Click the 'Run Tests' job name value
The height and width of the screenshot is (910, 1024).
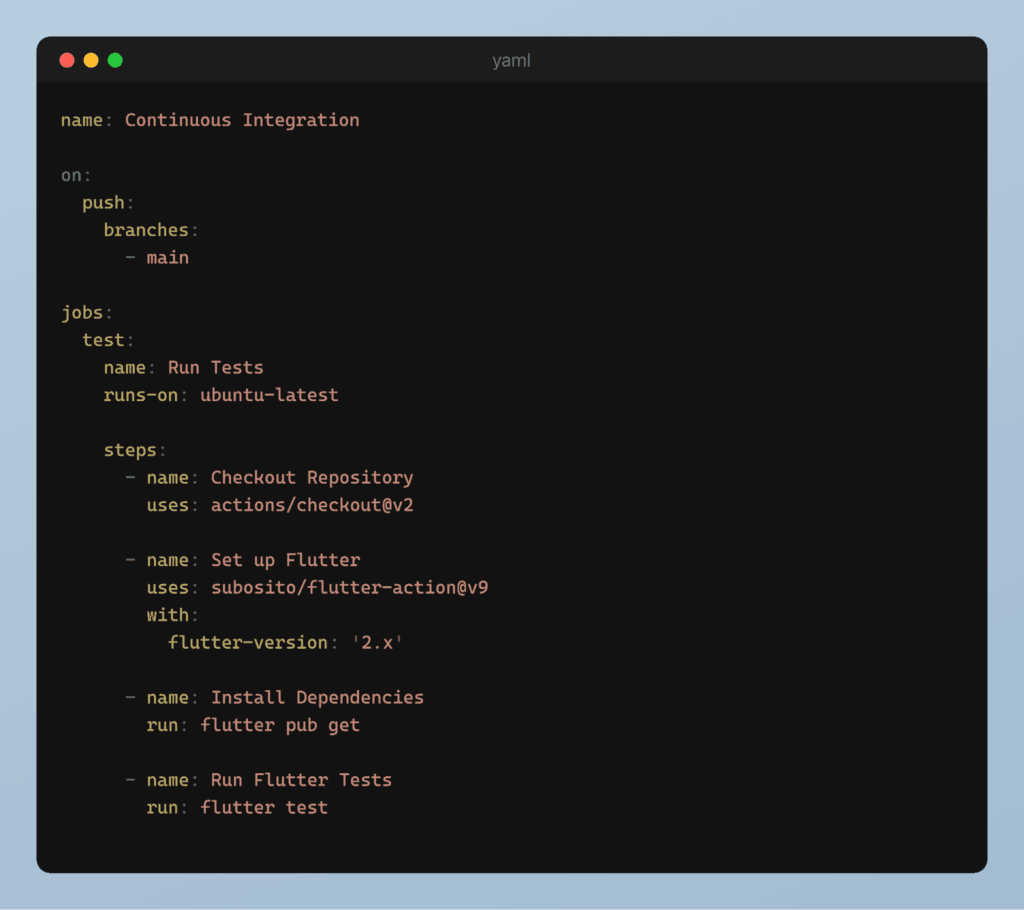215,368
